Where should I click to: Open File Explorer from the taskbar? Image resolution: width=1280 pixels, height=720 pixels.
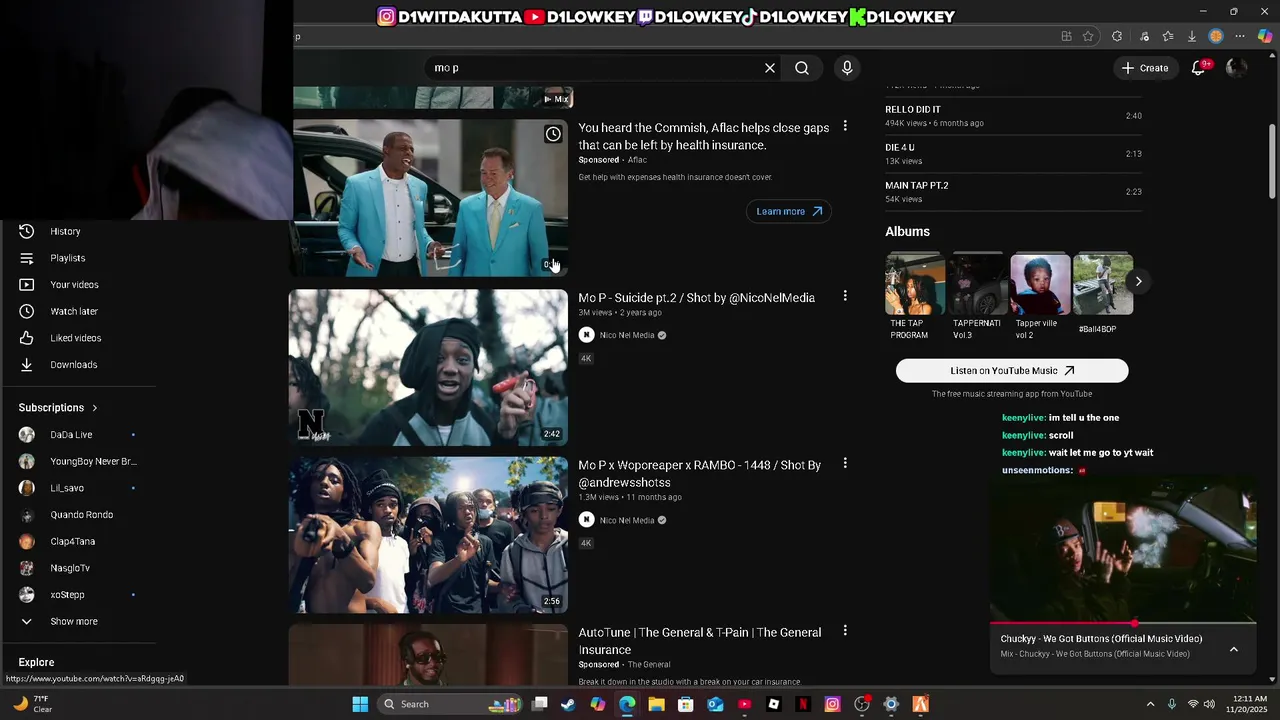[x=656, y=704]
